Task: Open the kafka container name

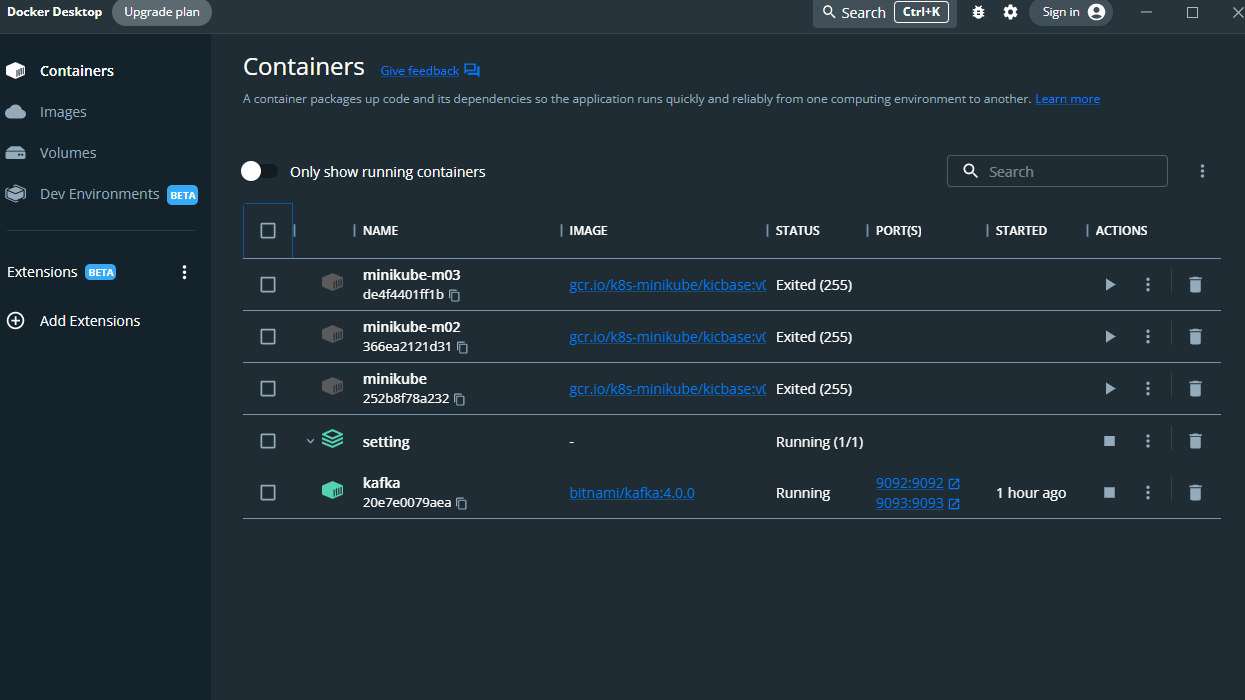Action: tap(381, 483)
